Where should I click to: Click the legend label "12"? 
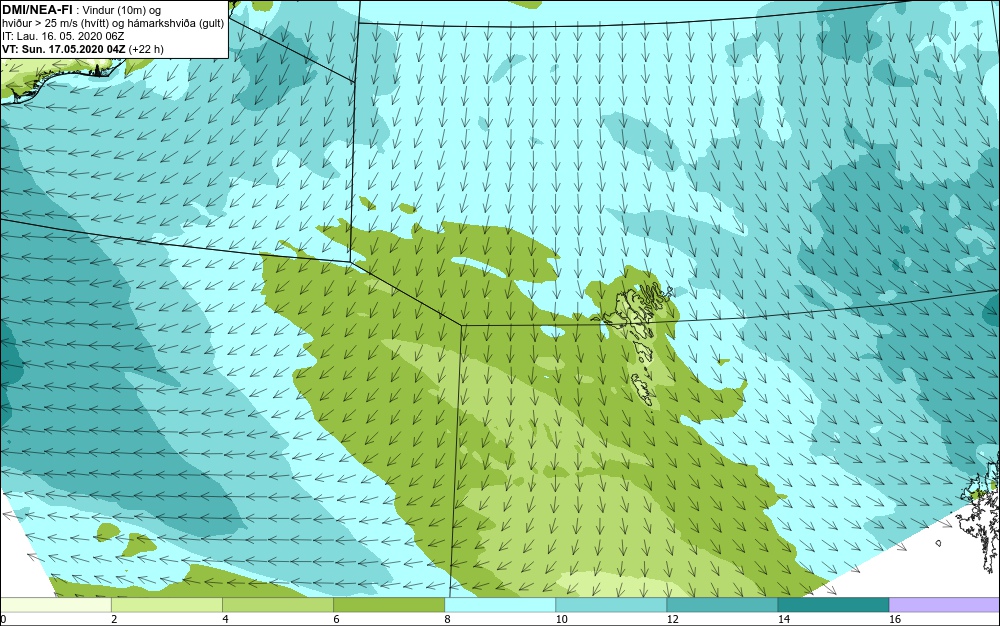pyautogui.click(x=672, y=619)
